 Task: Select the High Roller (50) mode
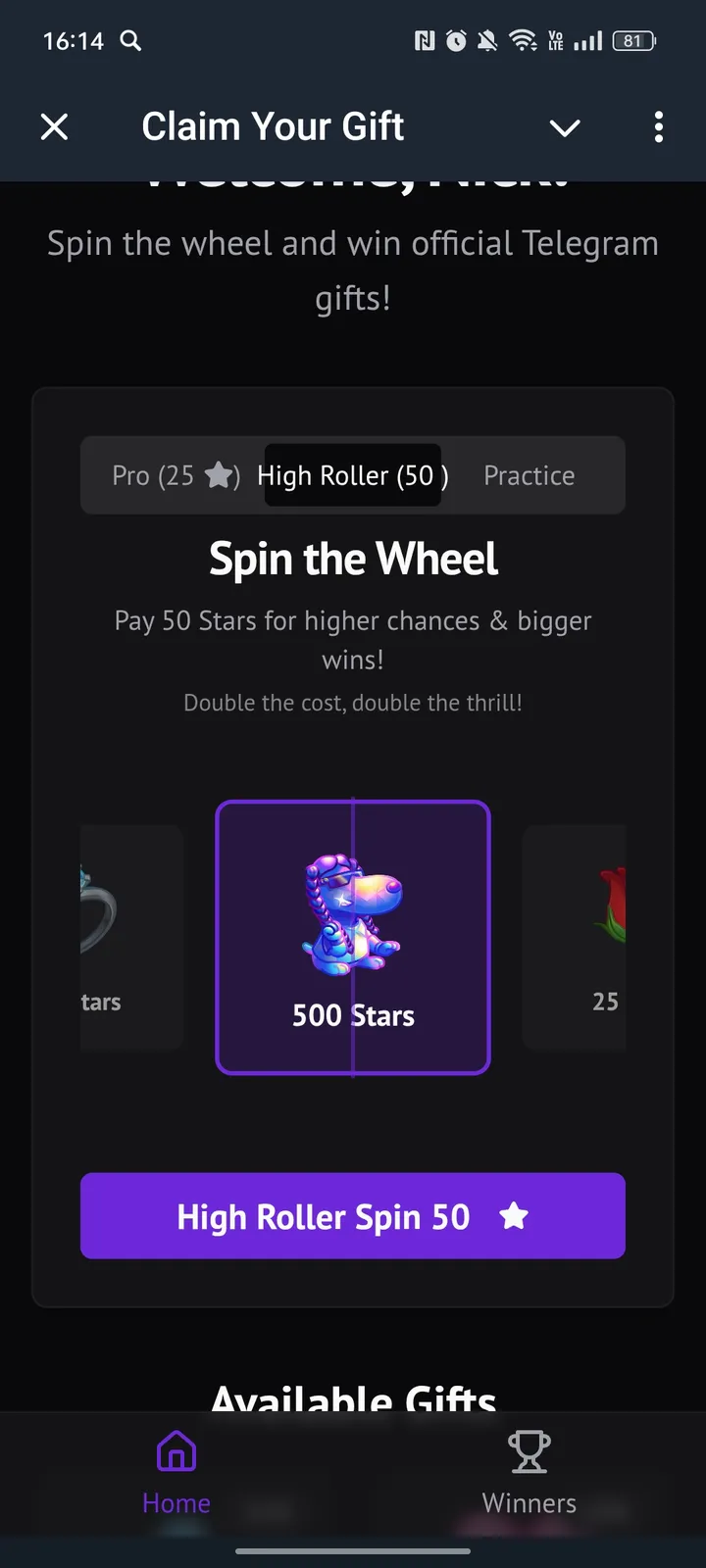pyautogui.click(x=353, y=475)
